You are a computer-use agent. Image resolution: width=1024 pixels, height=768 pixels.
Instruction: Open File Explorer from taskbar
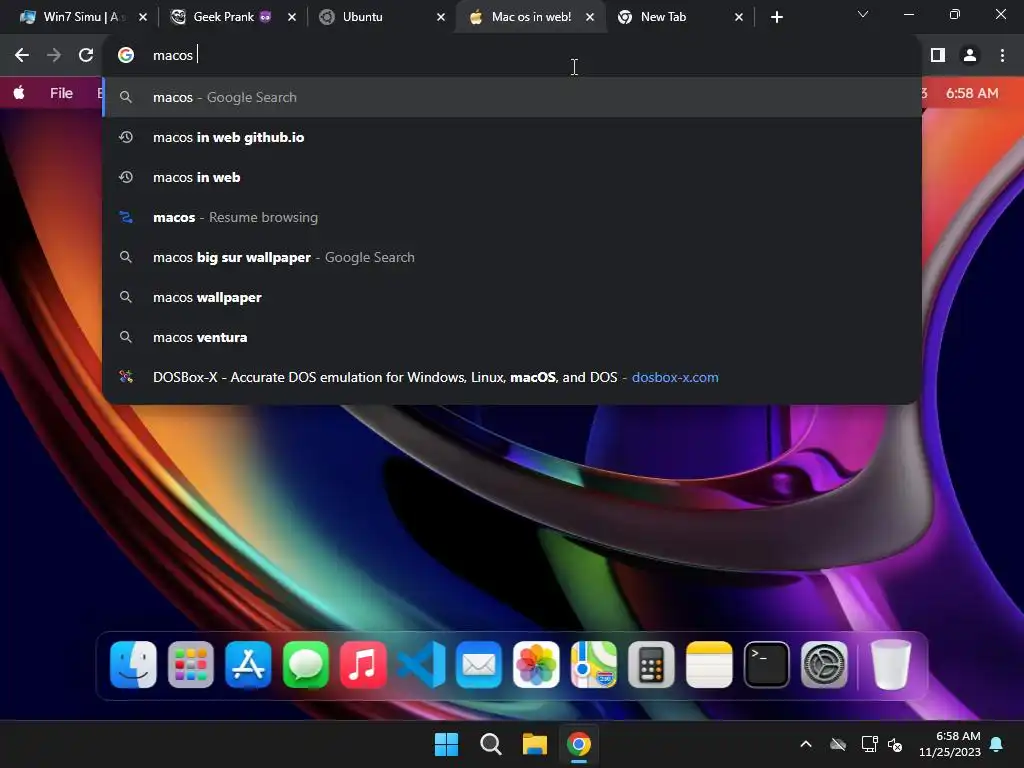[x=535, y=744]
